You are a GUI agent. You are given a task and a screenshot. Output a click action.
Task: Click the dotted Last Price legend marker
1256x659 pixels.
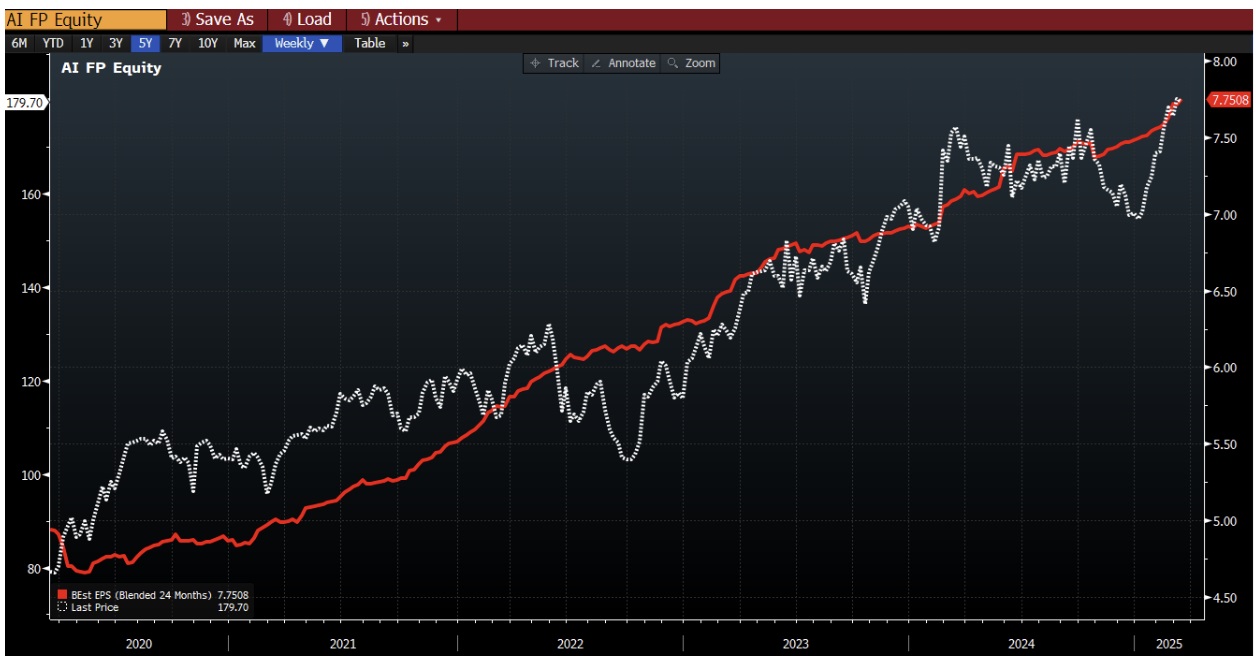tap(63, 607)
